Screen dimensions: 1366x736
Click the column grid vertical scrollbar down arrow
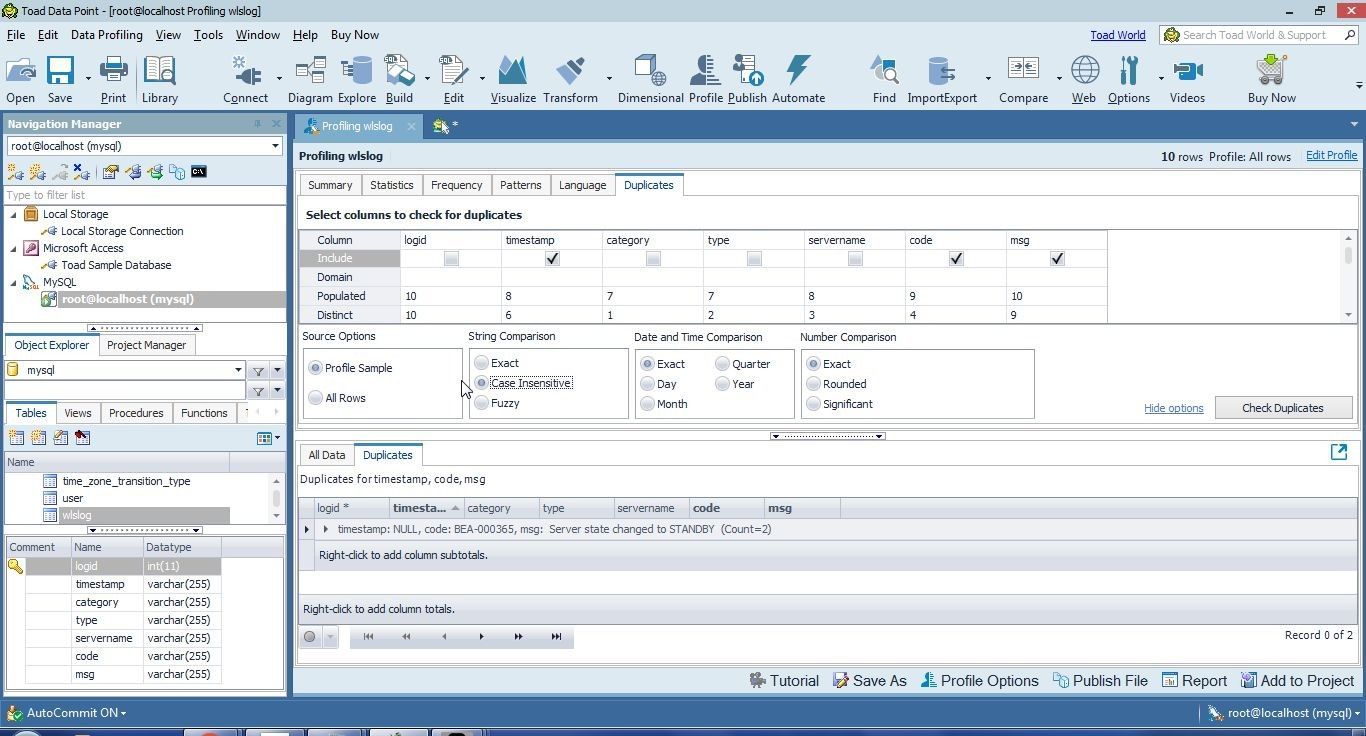(1348, 315)
